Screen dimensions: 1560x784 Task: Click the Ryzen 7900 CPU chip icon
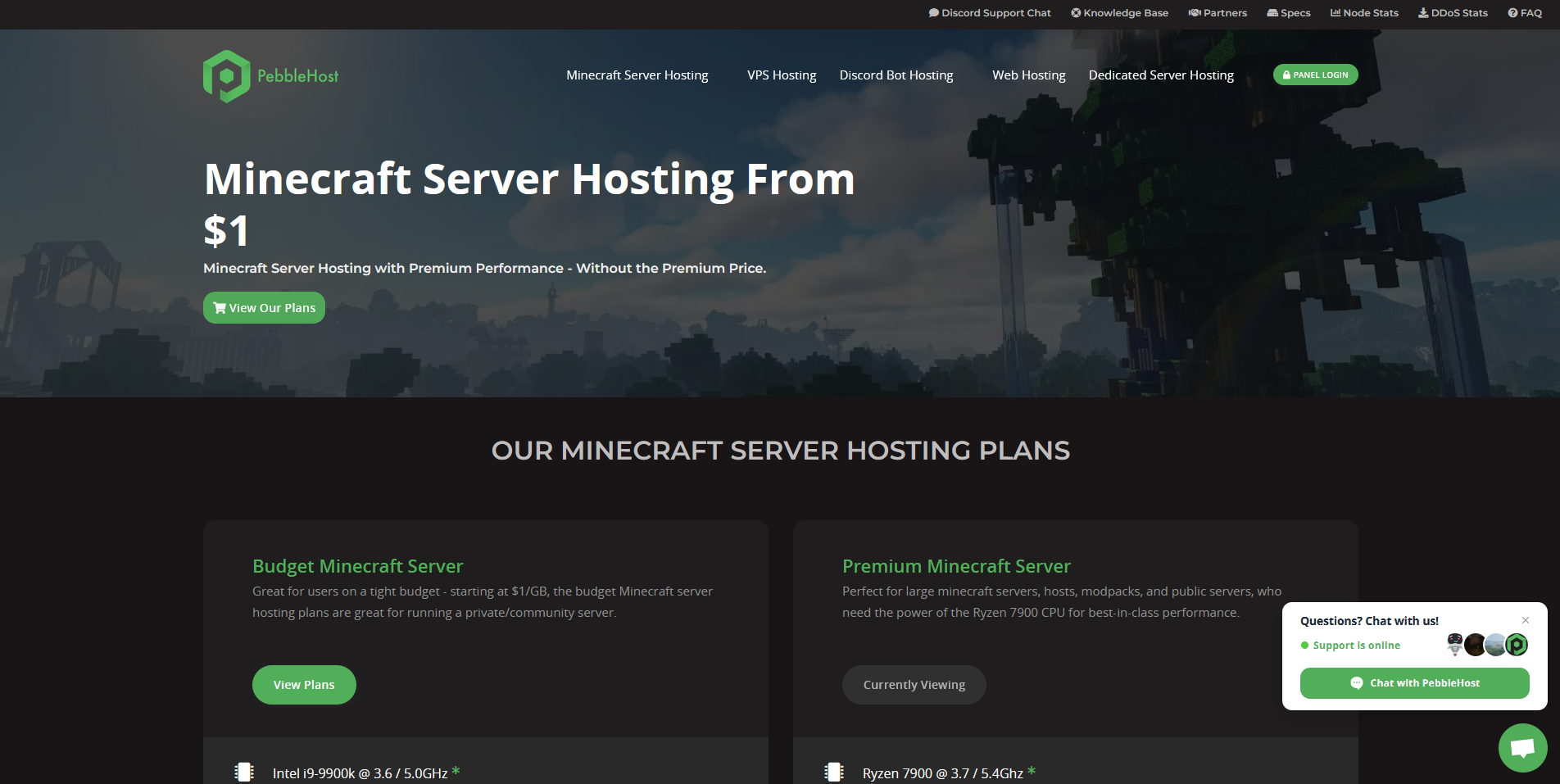point(834,772)
